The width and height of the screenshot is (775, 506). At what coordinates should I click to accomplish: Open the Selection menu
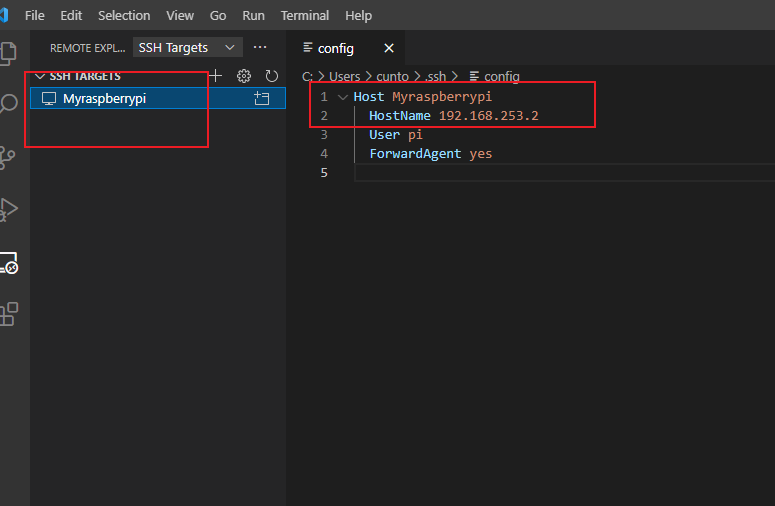pyautogui.click(x=124, y=16)
